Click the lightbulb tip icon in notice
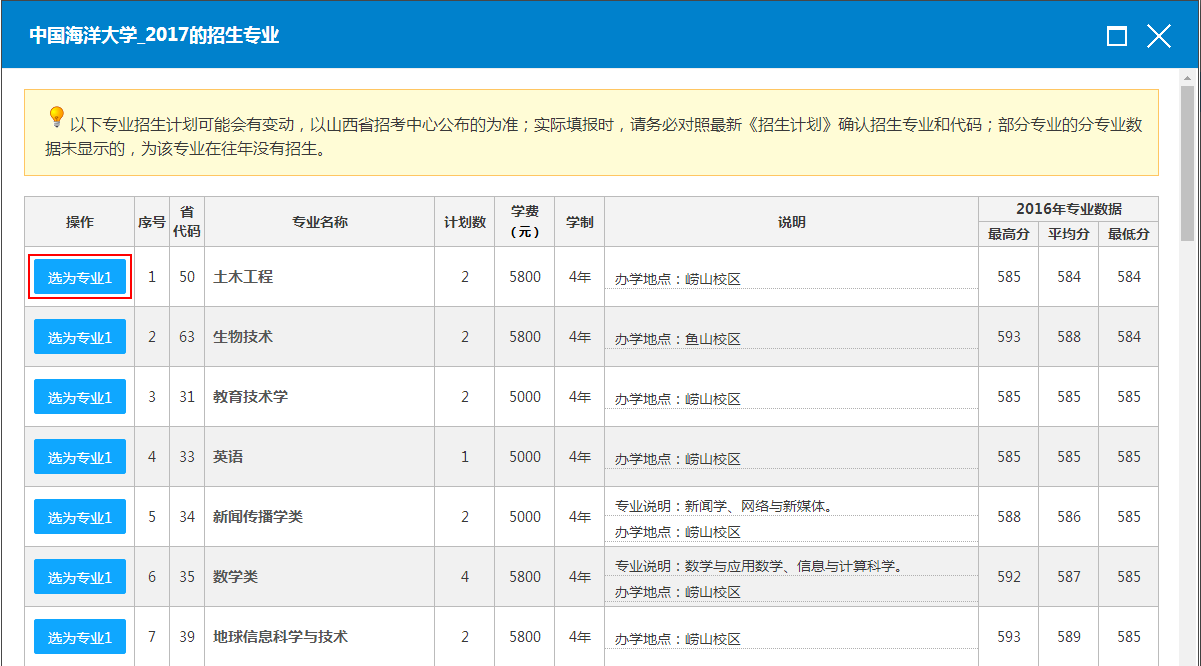 click(x=56, y=117)
